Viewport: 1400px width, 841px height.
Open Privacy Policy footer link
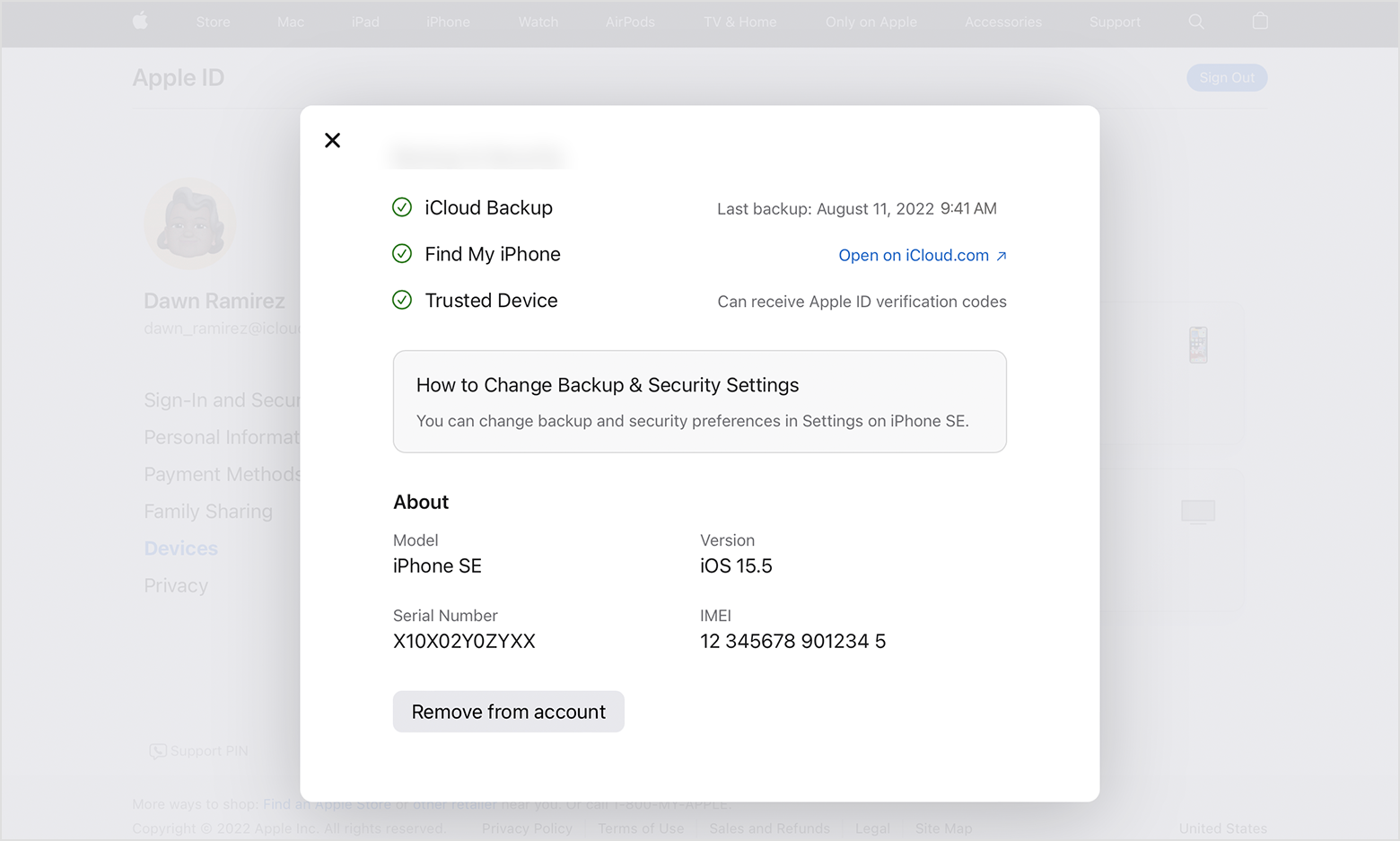click(x=527, y=828)
